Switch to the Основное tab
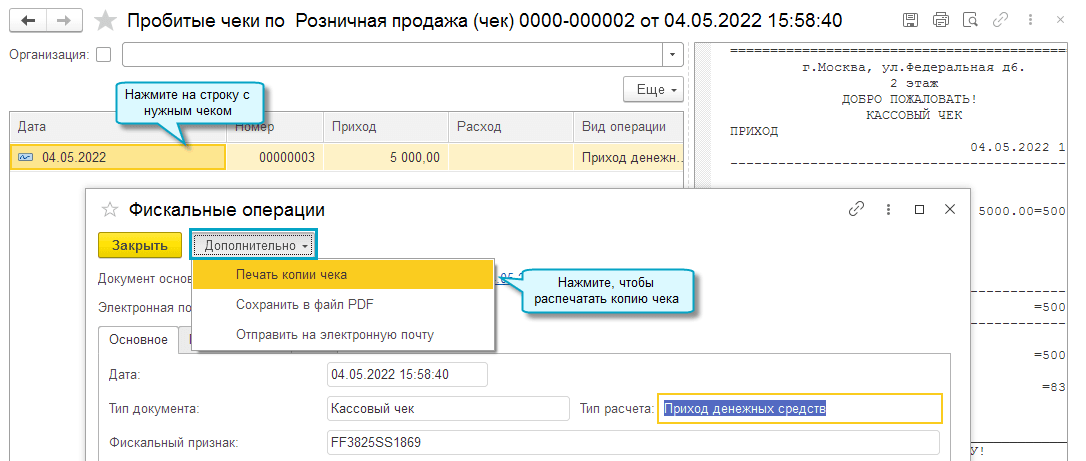 pyautogui.click(x=138, y=339)
